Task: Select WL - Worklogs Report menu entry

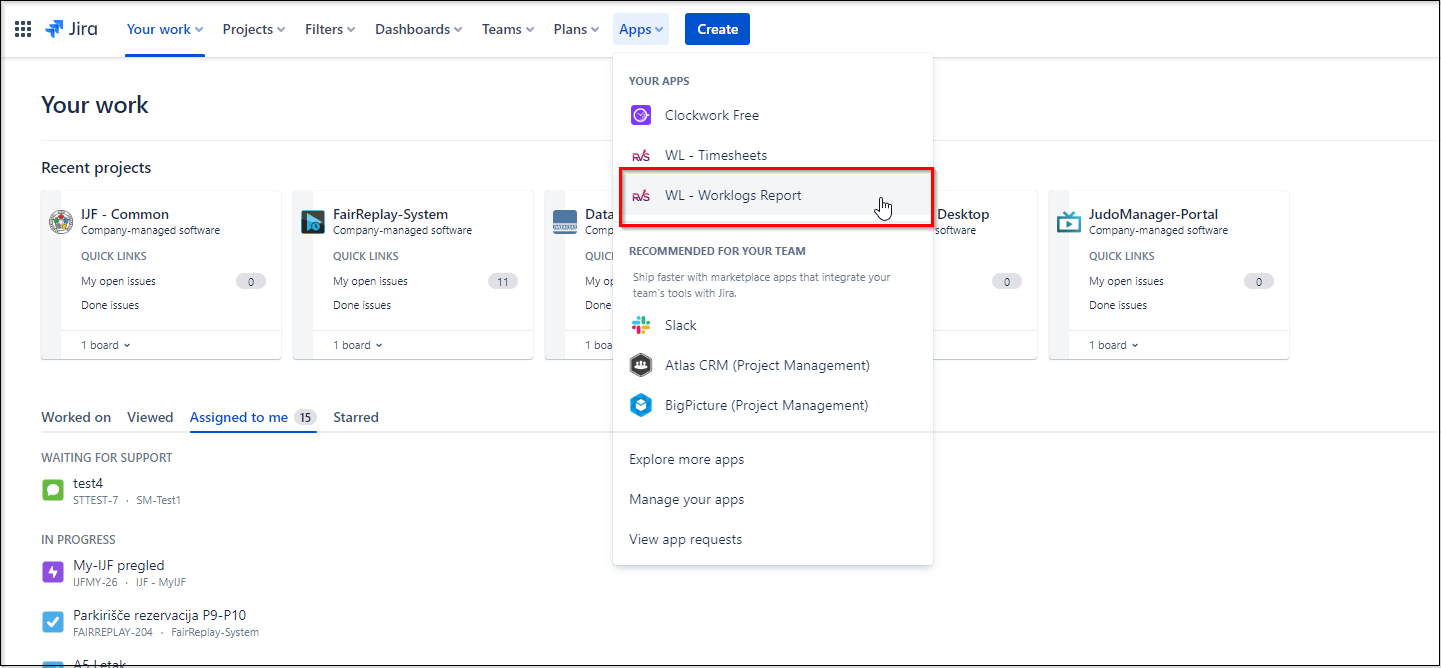Action: tap(773, 195)
